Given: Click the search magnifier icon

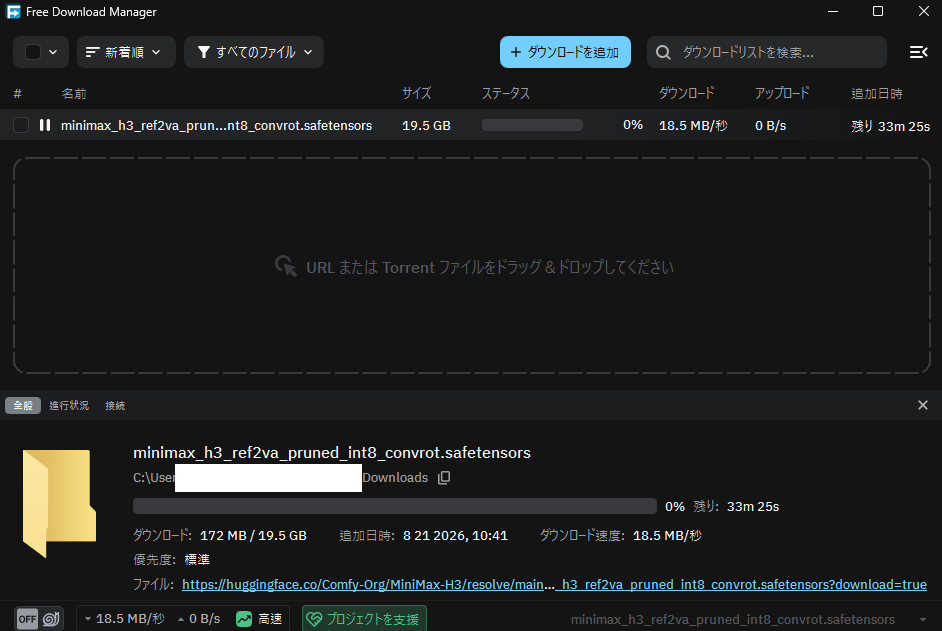Looking at the screenshot, I should click(x=663, y=52).
